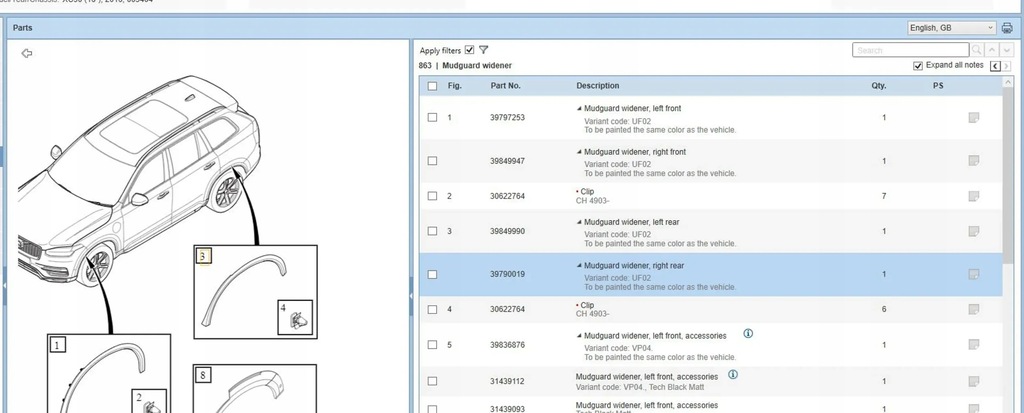Untick the Expand all notes checkbox

[918, 66]
